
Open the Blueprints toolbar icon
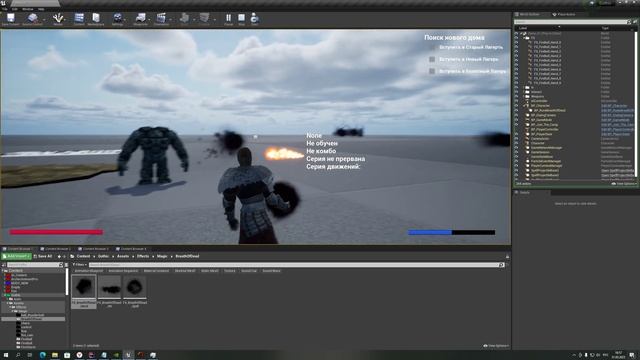[x=140, y=19]
